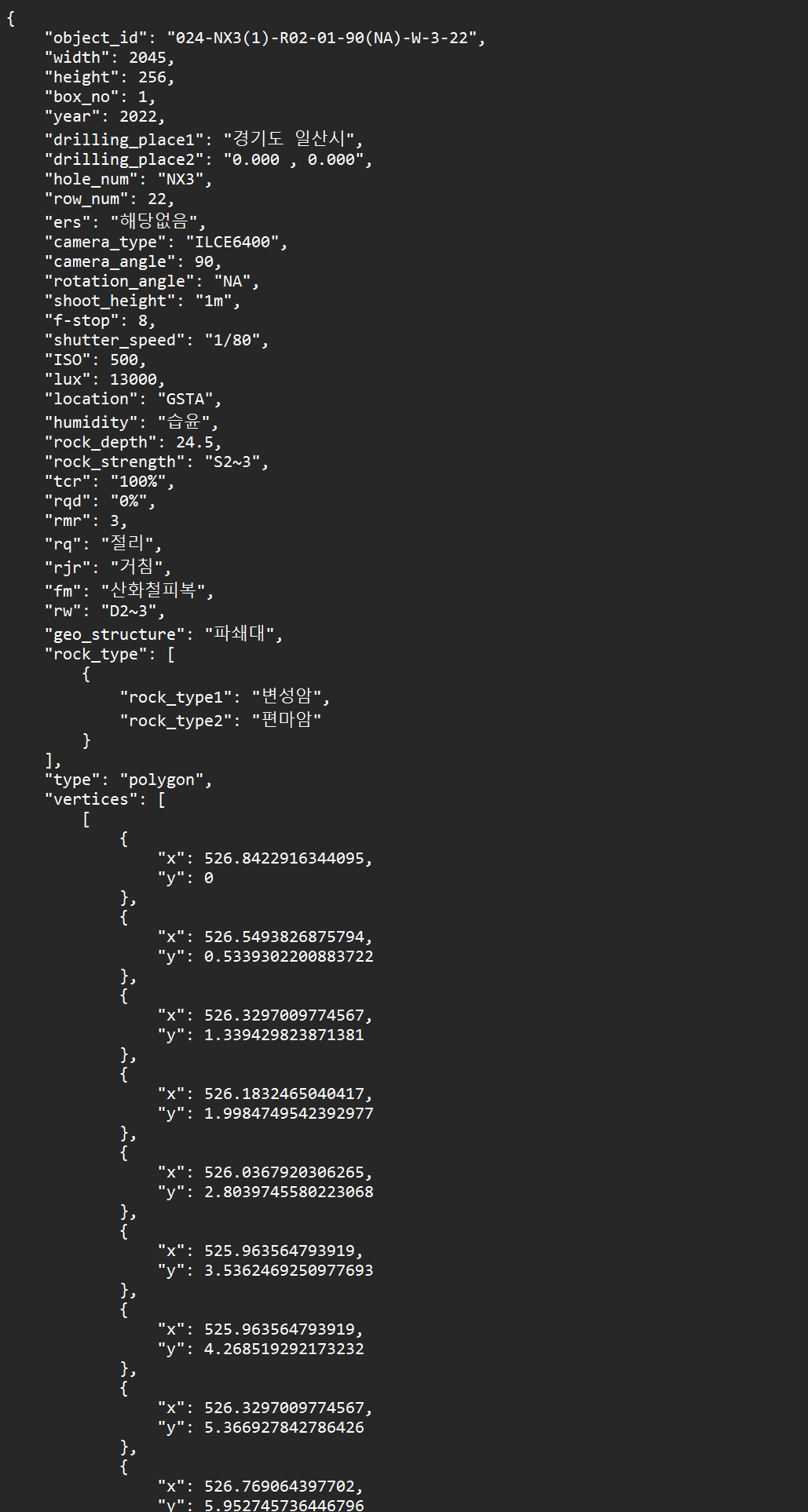Image resolution: width=808 pixels, height=1512 pixels.
Task: Click the rock_type array opening bracket
Action: [x=170, y=654]
